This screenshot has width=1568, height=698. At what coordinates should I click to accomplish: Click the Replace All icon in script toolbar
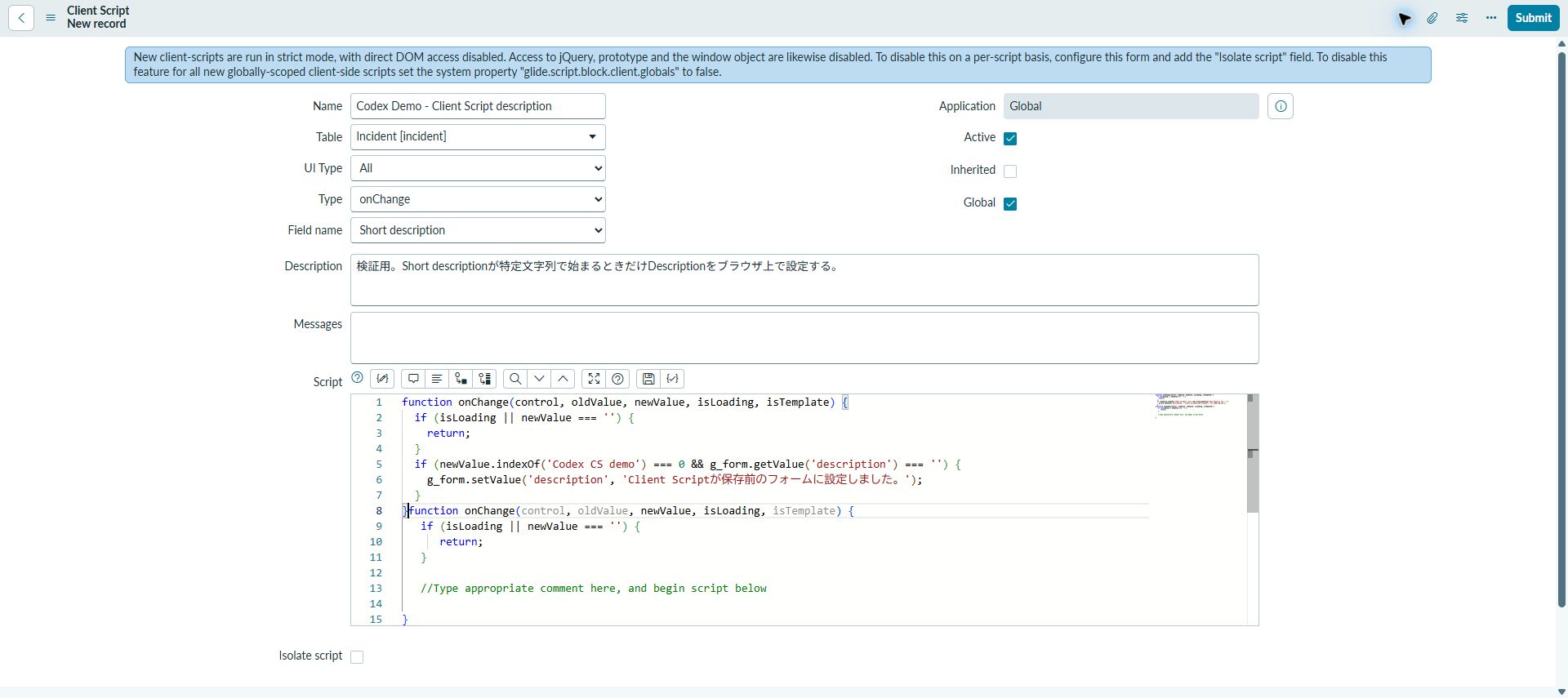[485, 379]
